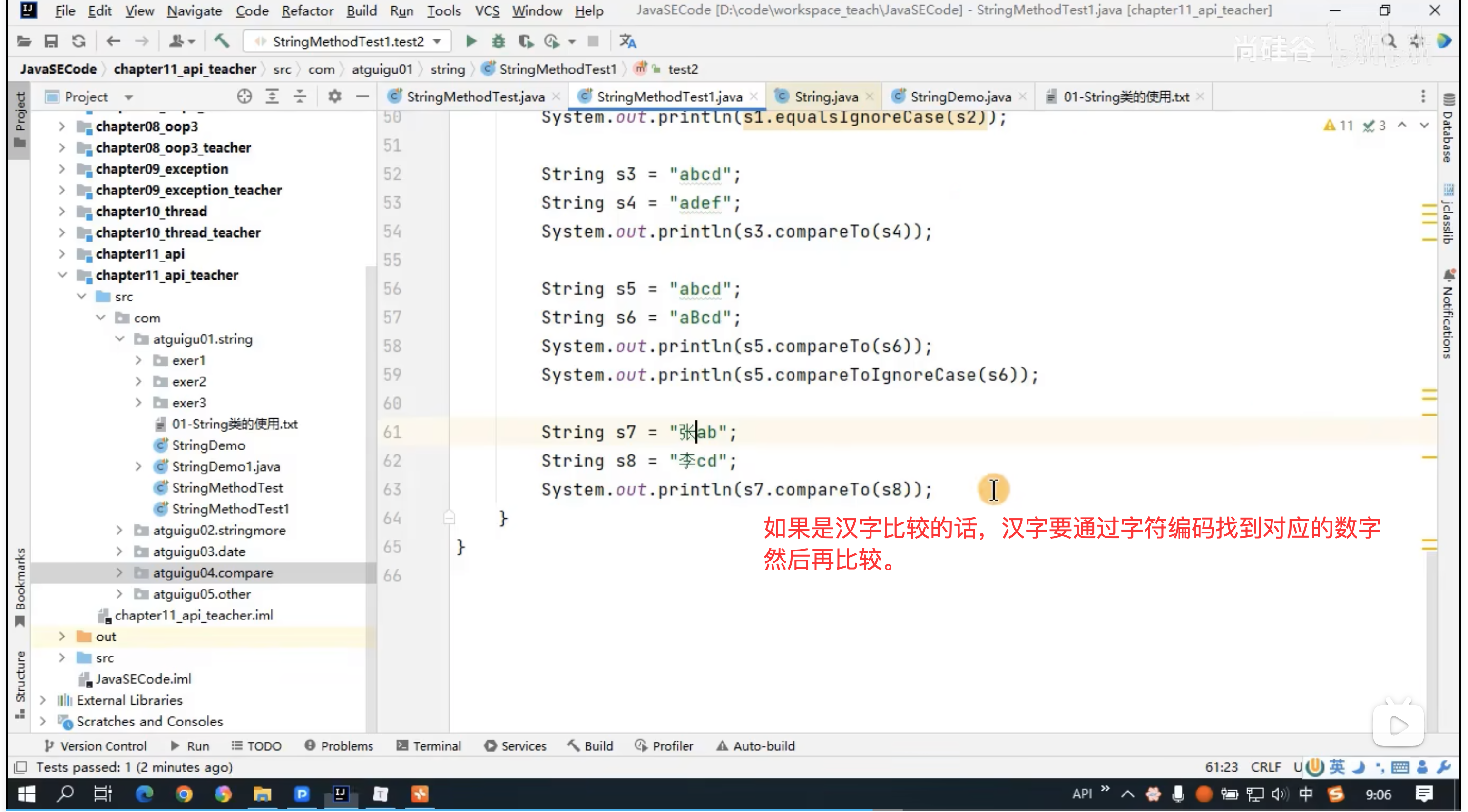The width and height of the screenshot is (1468, 812).
Task: Click Select Opened File target icon
Action: point(244,97)
